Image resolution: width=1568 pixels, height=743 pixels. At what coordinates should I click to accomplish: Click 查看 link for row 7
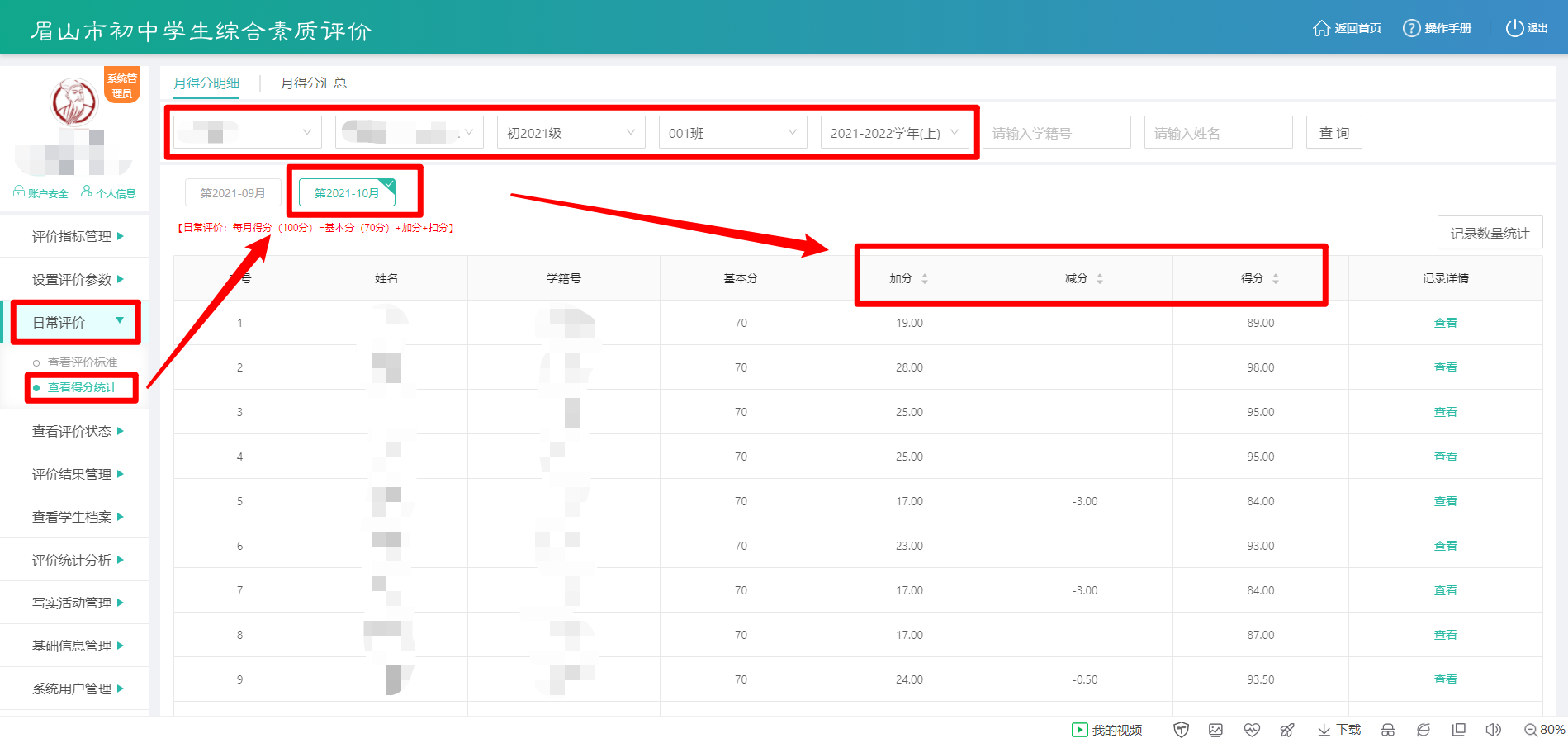[1445, 590]
